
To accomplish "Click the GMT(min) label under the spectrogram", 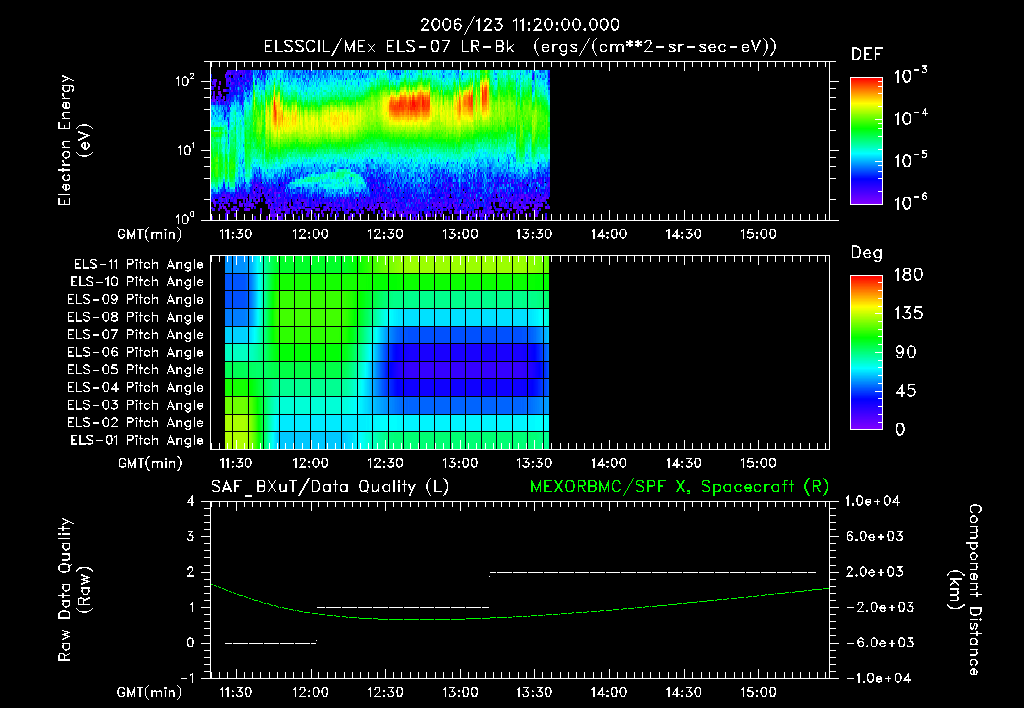I will 150,234.
